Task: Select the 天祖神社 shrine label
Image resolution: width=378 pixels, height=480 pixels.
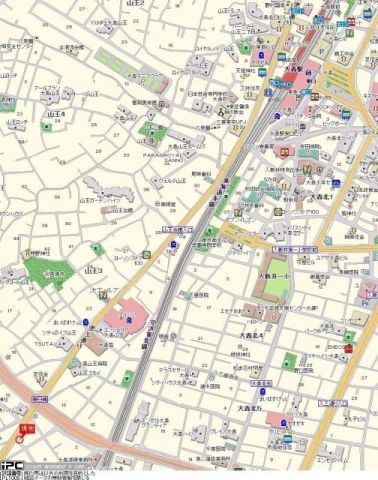Action: [x=246, y=71]
